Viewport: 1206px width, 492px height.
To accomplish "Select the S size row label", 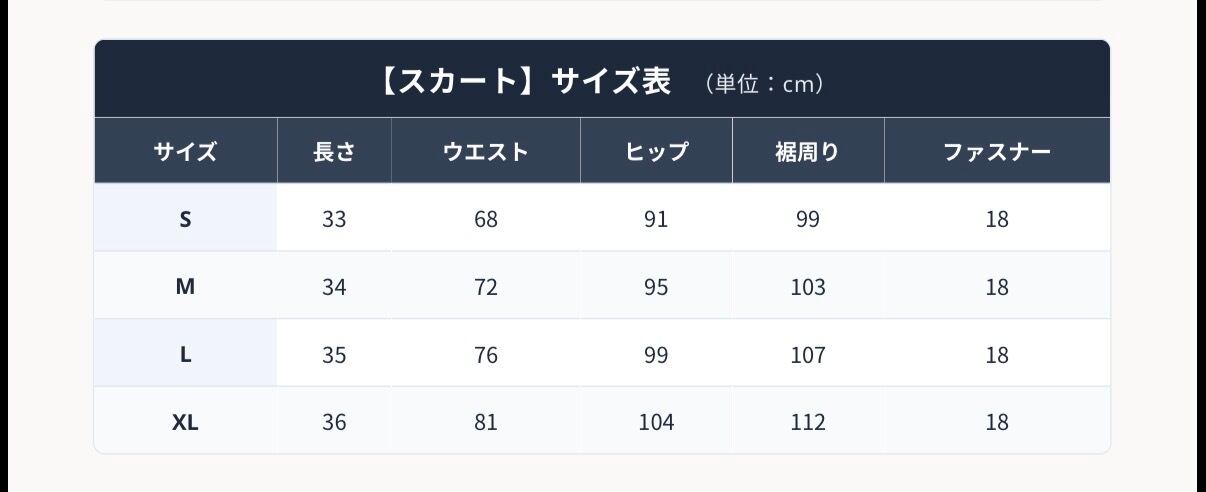I will [x=185, y=219].
